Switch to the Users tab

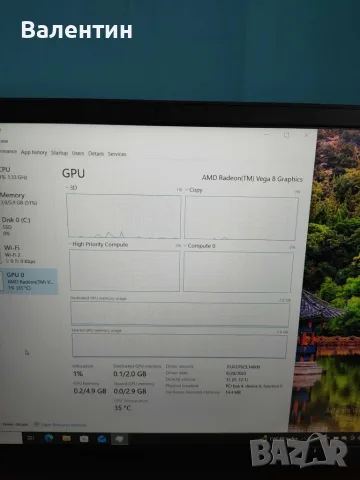click(x=78, y=153)
